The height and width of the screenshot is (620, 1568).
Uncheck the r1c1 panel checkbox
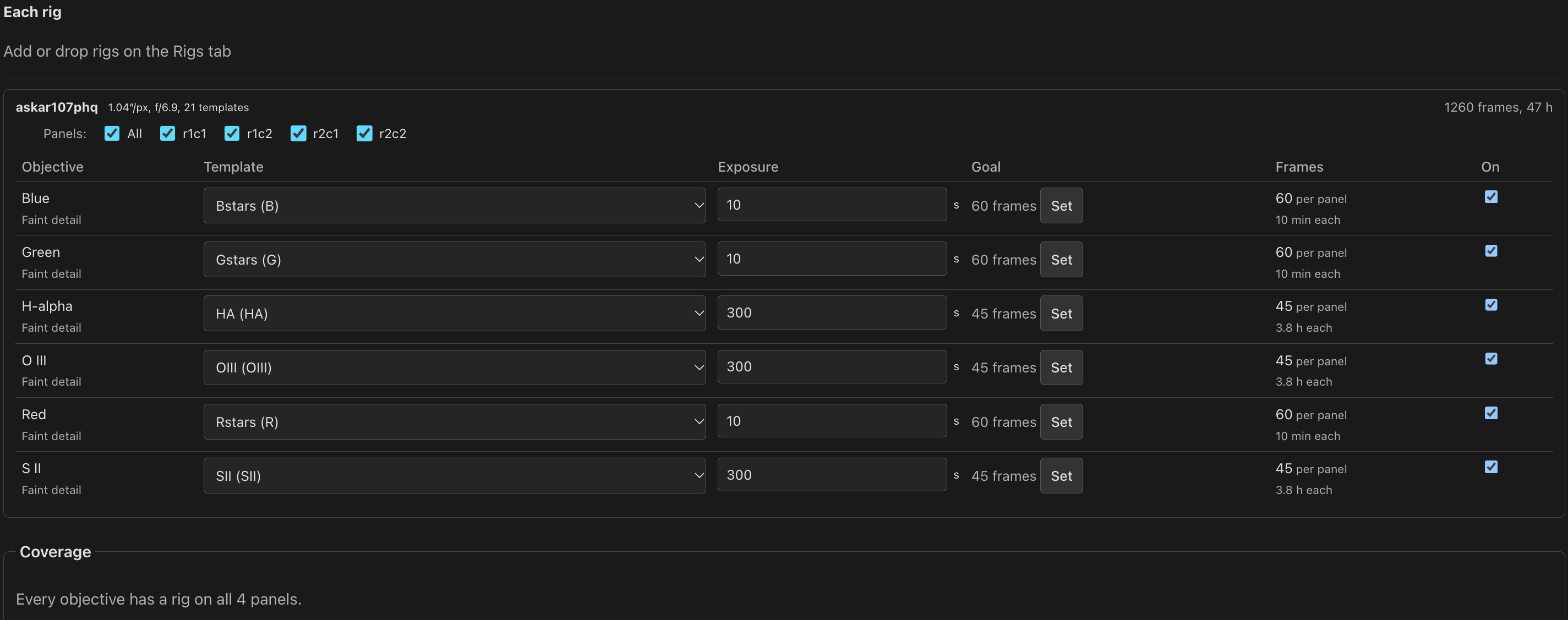pos(168,133)
